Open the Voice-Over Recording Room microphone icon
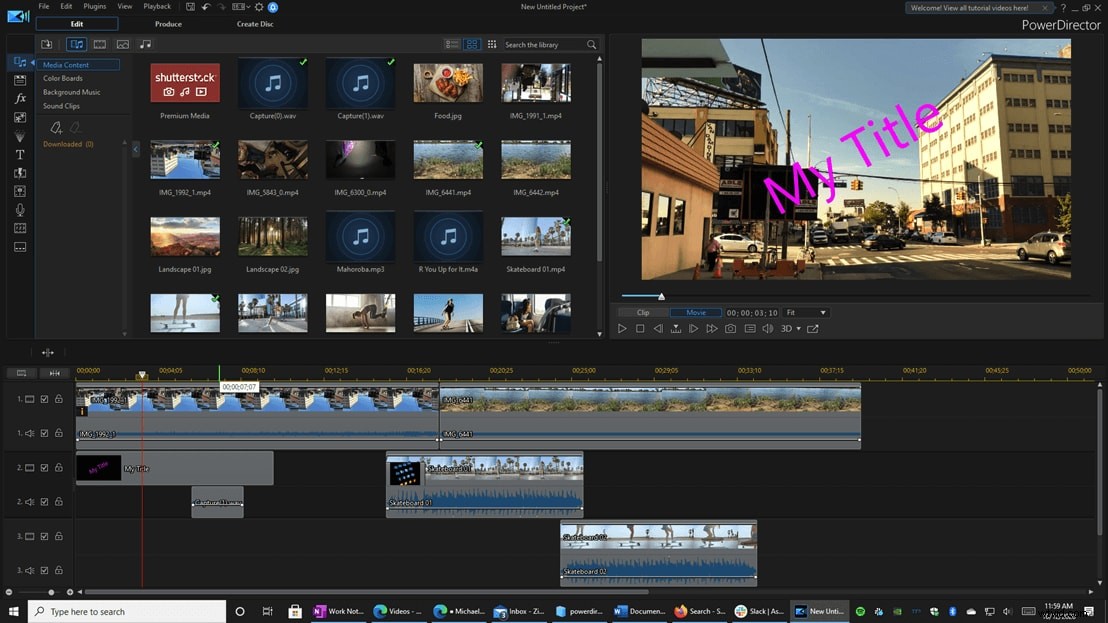This screenshot has width=1108, height=623. 19,210
